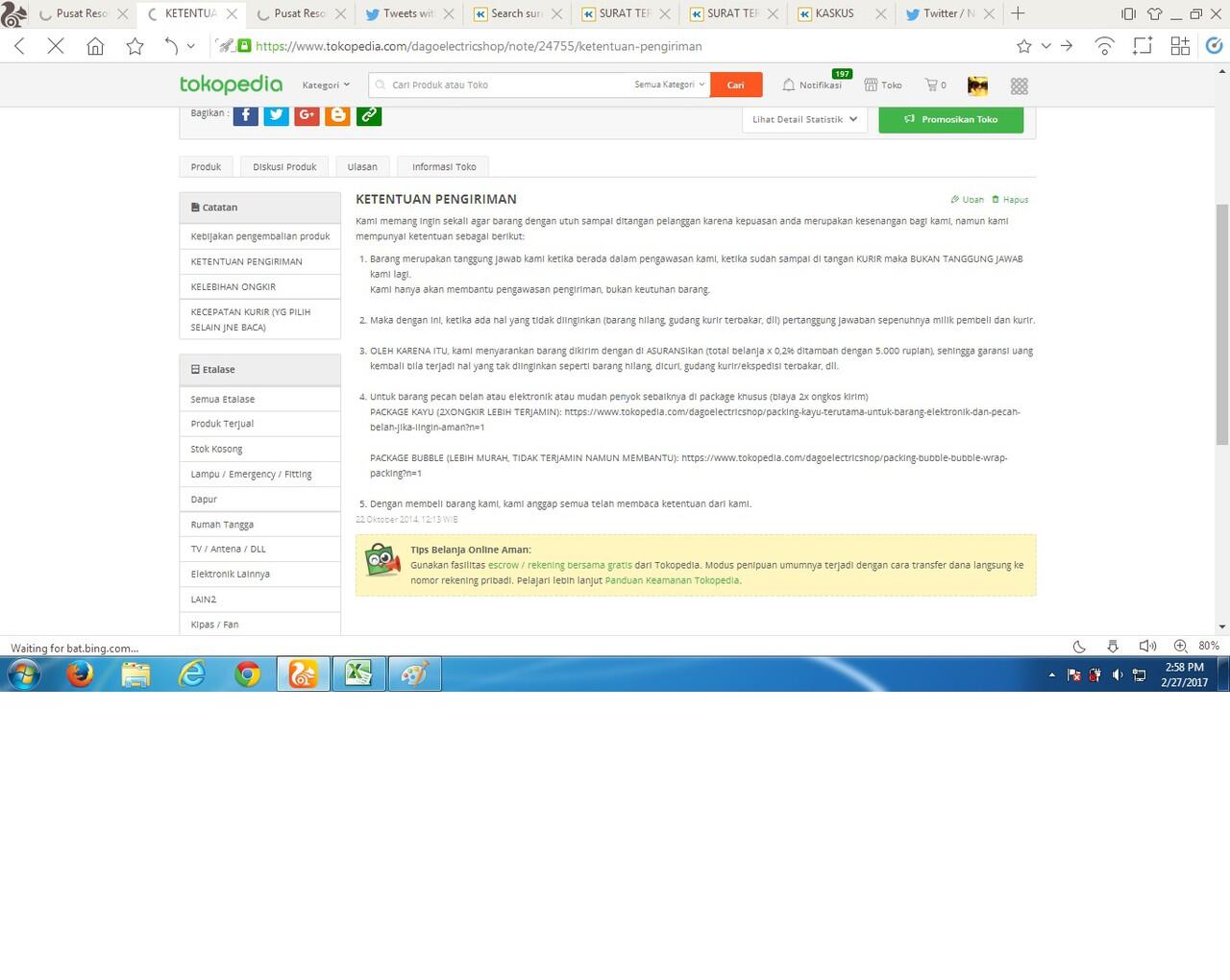
Task: Open the shopping cart
Action: 935,85
